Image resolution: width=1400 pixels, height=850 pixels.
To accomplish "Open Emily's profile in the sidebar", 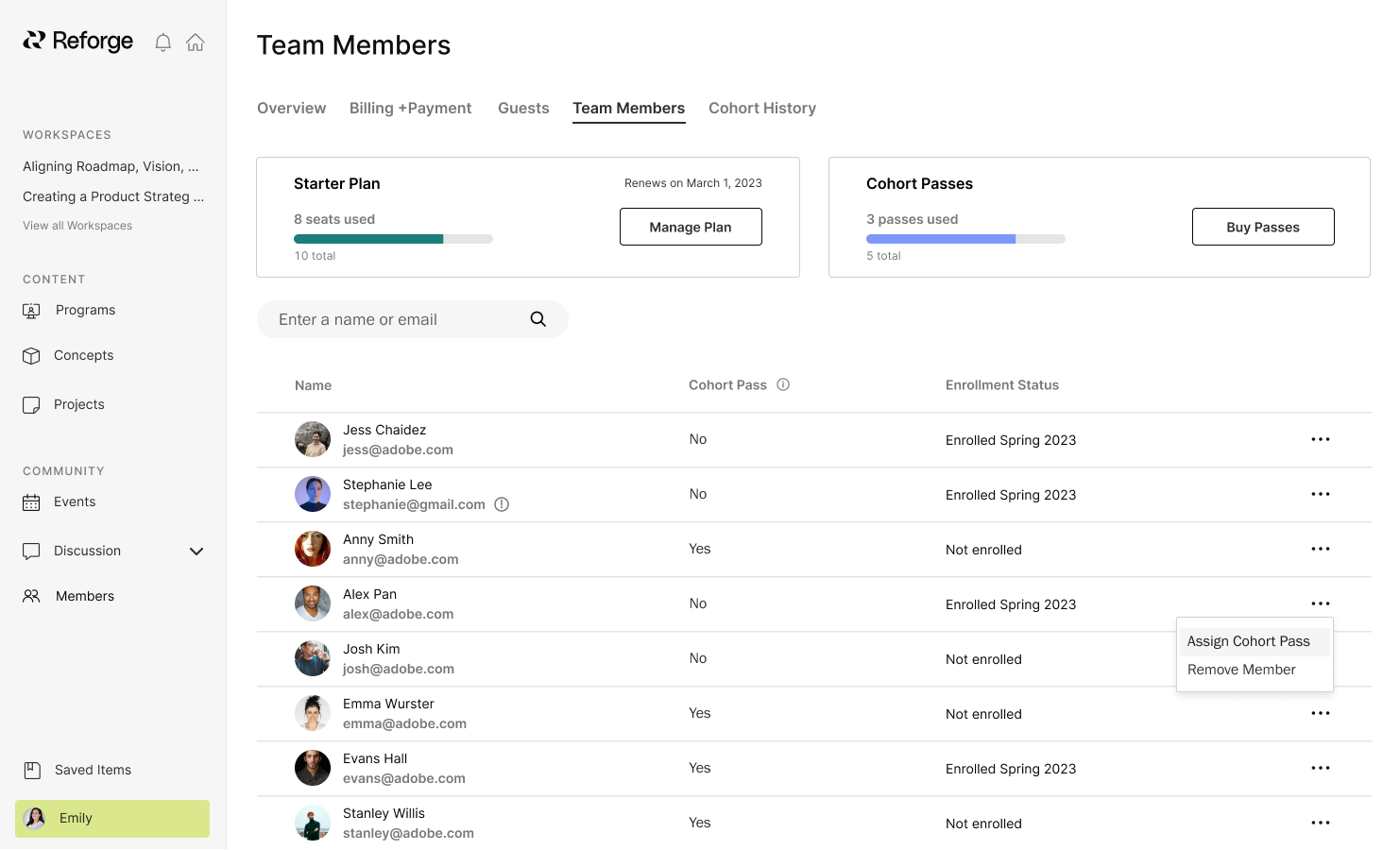I will pyautogui.click(x=112, y=819).
